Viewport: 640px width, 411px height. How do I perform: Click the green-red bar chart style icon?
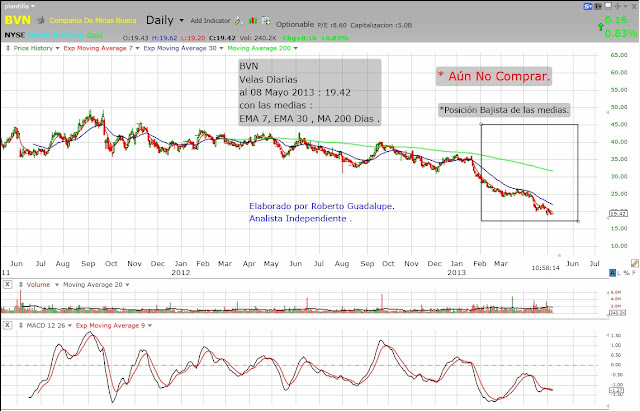pos(253,20)
